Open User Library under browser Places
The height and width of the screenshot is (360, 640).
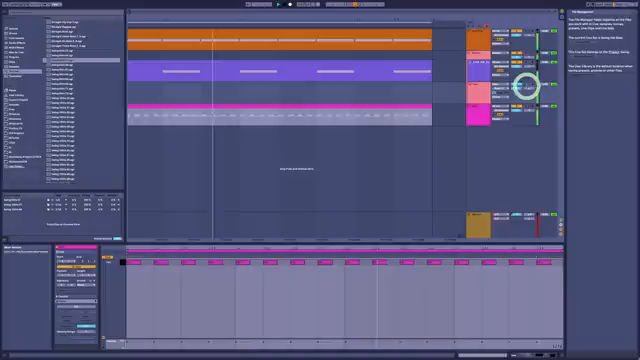coord(16,95)
